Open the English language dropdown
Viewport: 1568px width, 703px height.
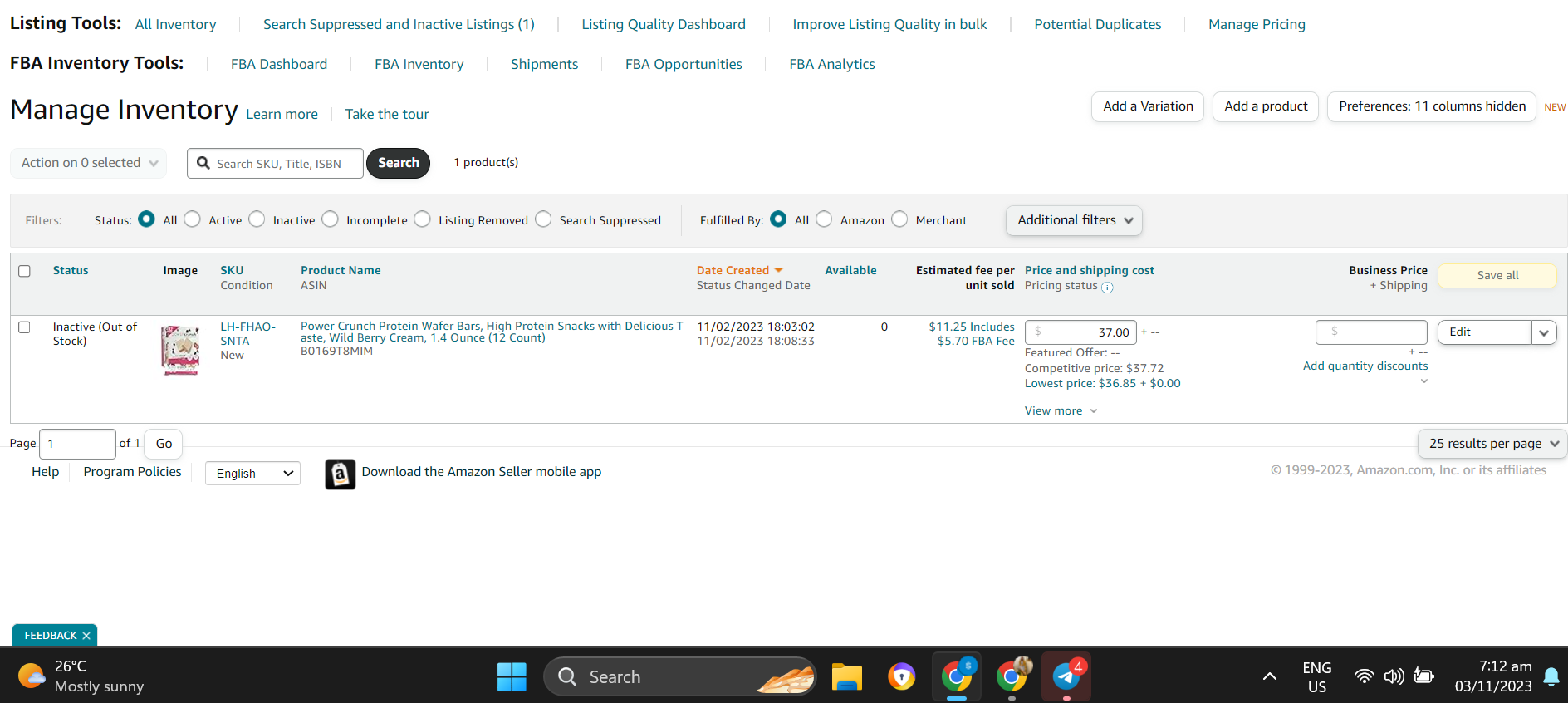(x=252, y=474)
